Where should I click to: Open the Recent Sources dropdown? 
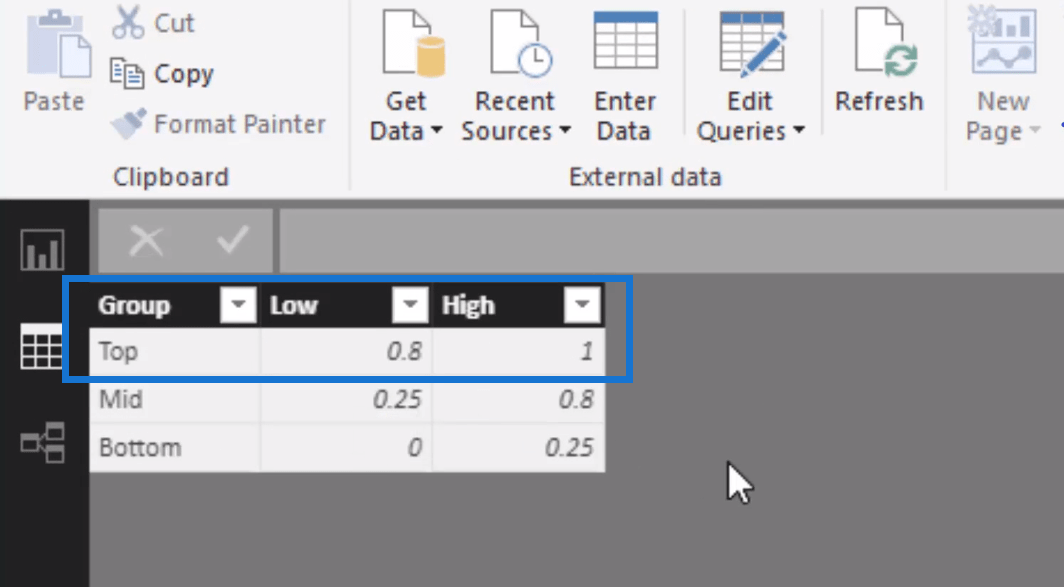pos(565,132)
